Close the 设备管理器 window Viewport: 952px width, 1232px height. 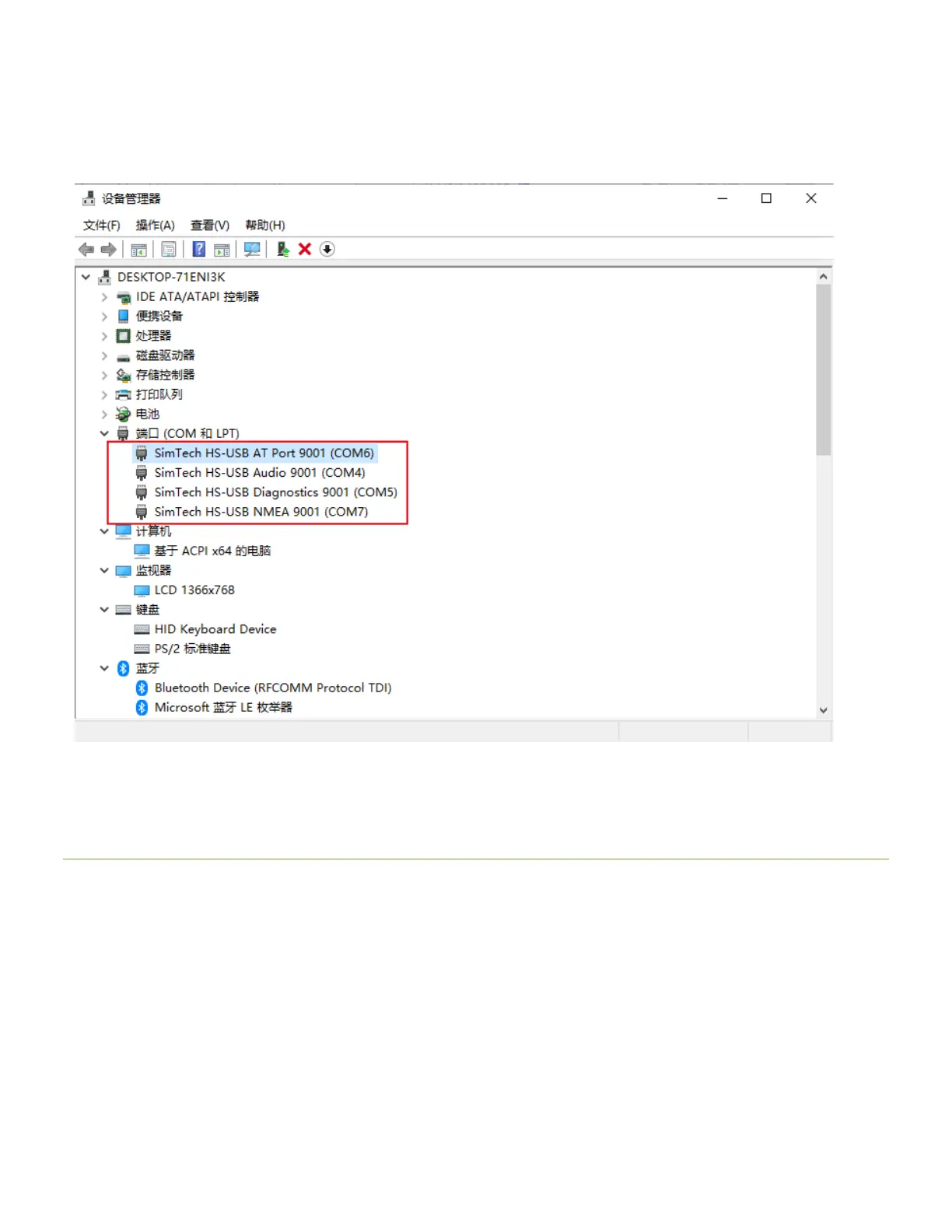[811, 199]
